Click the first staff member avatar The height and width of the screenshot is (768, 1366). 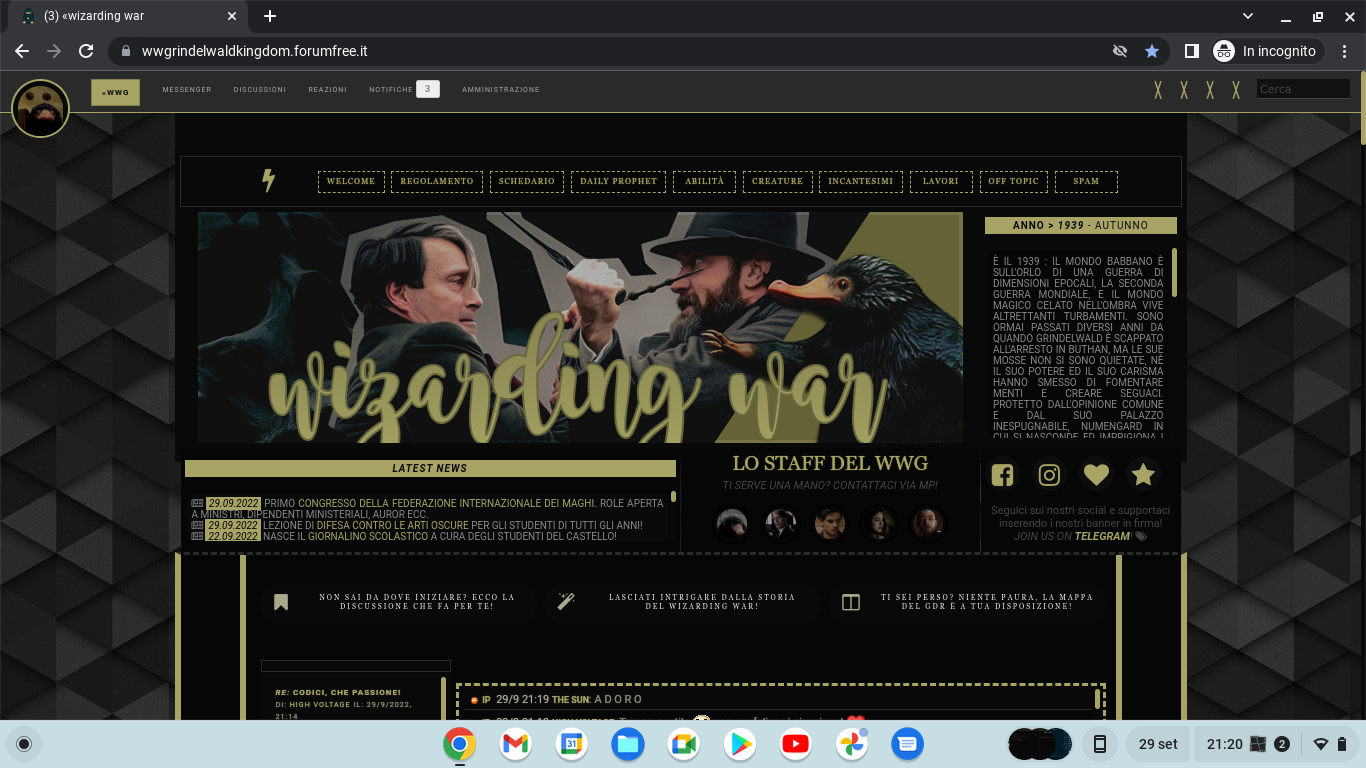(732, 523)
